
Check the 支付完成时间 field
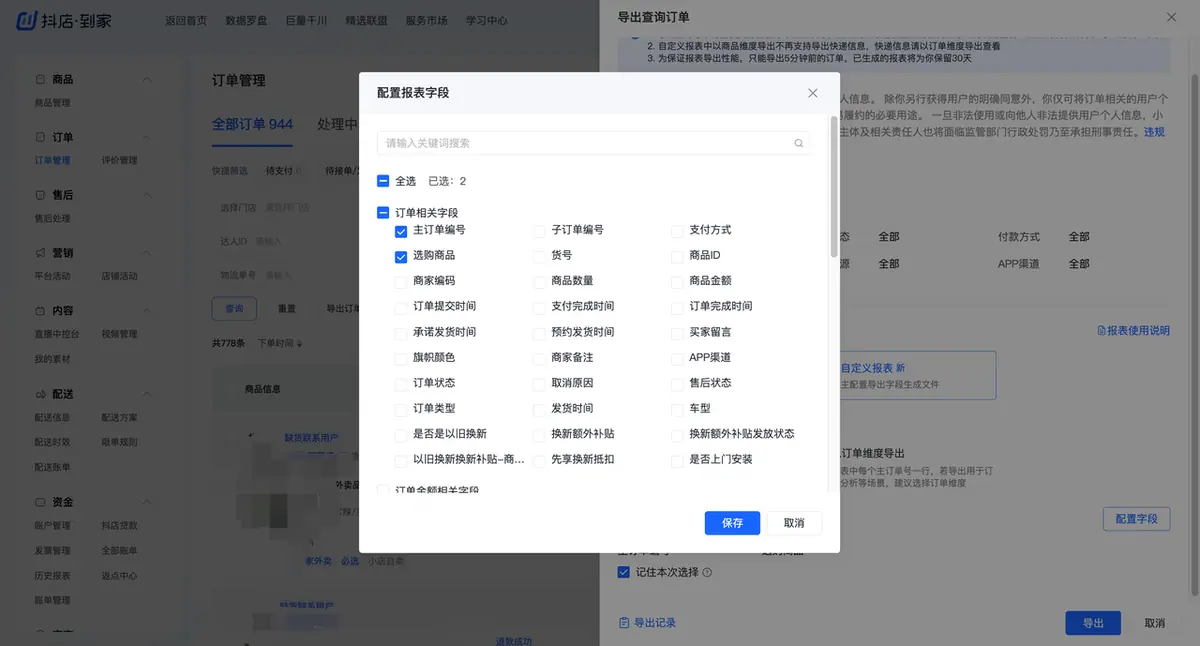click(x=539, y=306)
